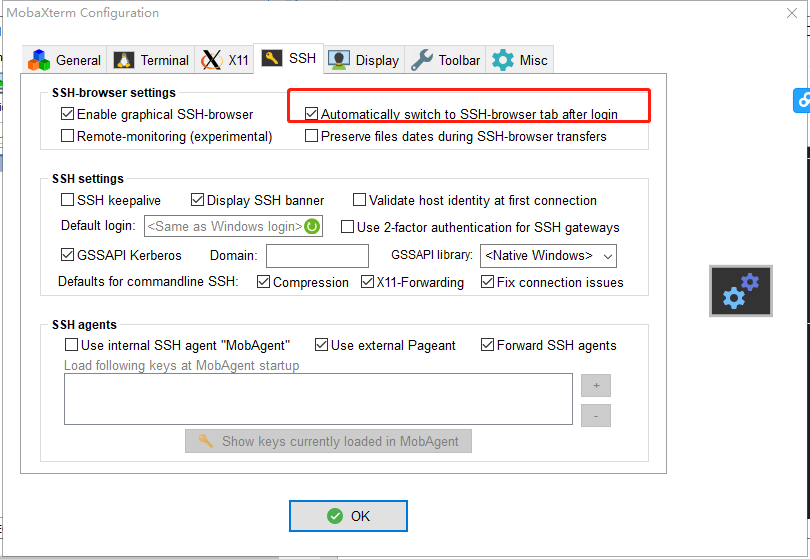Click the blue link icon at right edge

[x=802, y=100]
